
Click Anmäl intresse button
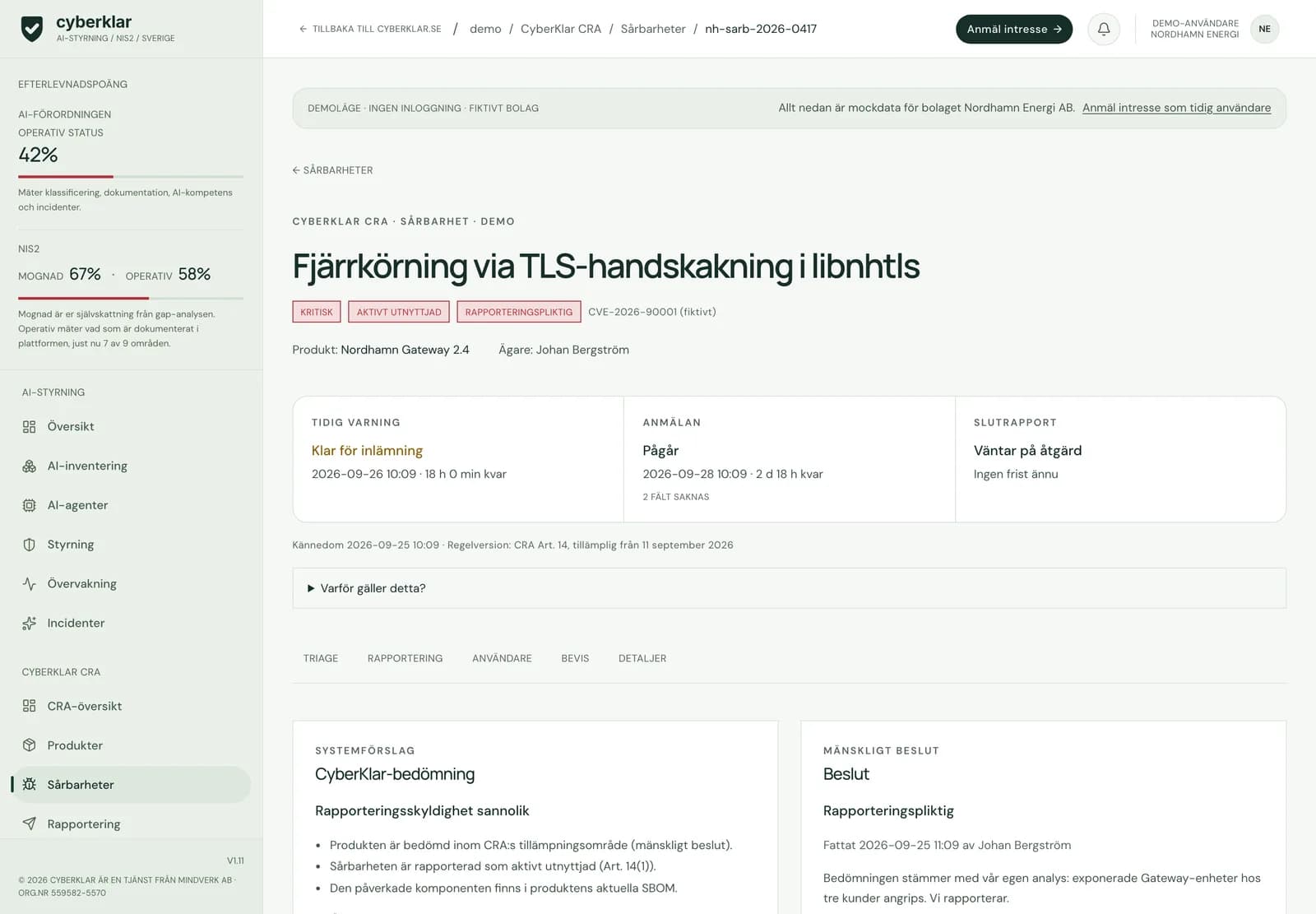[x=1014, y=29]
